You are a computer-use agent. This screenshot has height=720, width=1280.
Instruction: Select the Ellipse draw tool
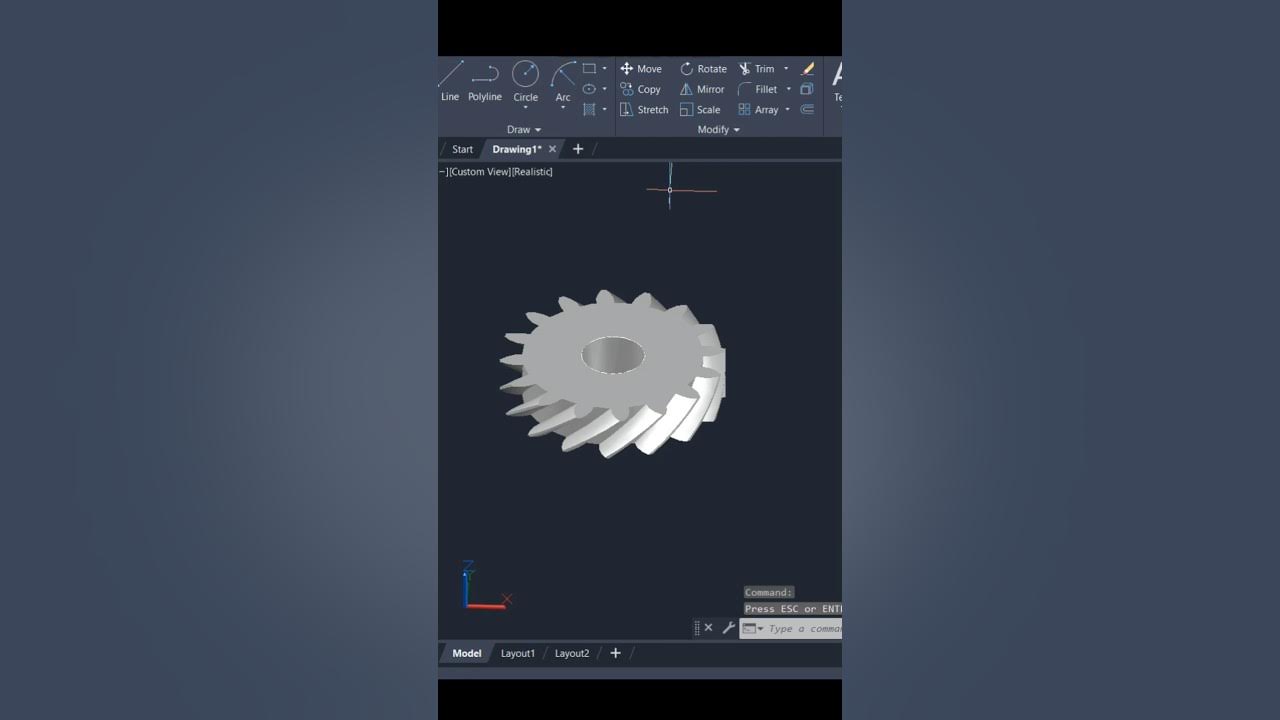(x=589, y=89)
